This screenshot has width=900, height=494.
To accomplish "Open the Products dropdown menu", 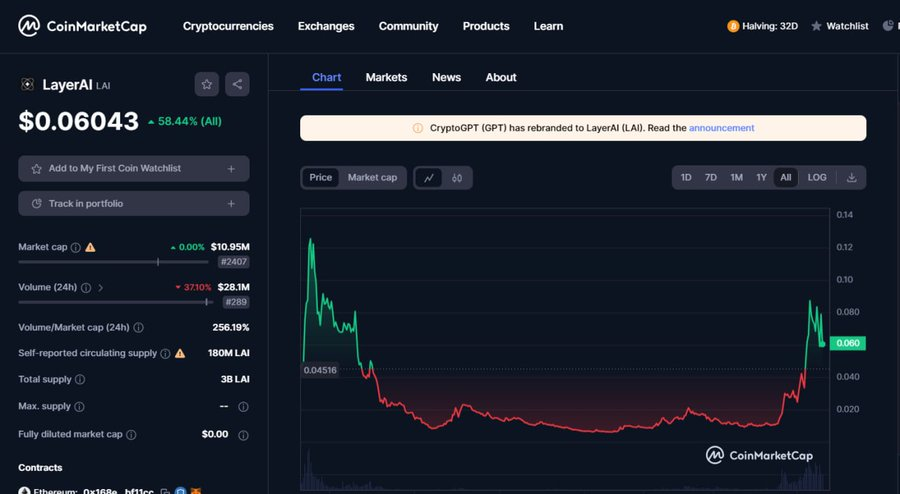I will (486, 26).
